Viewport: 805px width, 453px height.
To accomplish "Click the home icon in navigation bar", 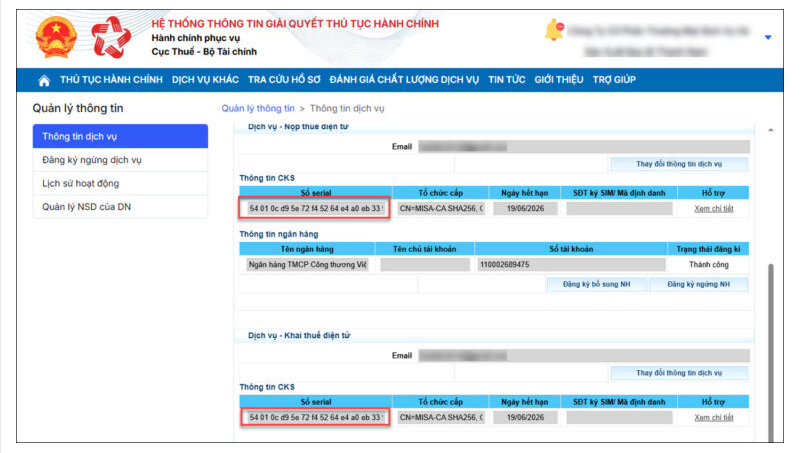I will (x=44, y=80).
